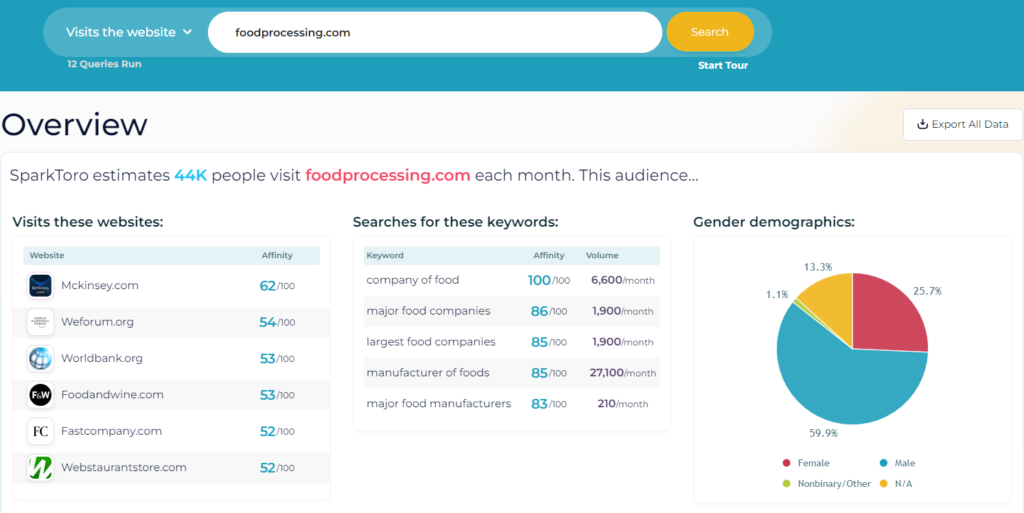Click the Webstaurantstore.com green logo icon
1024x513 pixels.
pos(40,468)
